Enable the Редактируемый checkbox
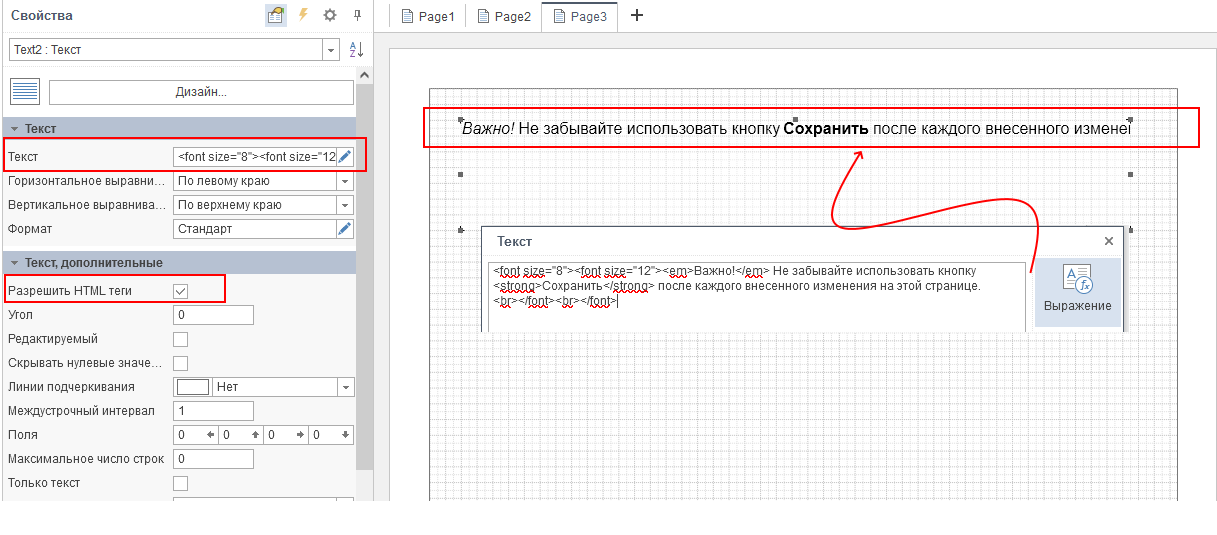 [181, 339]
